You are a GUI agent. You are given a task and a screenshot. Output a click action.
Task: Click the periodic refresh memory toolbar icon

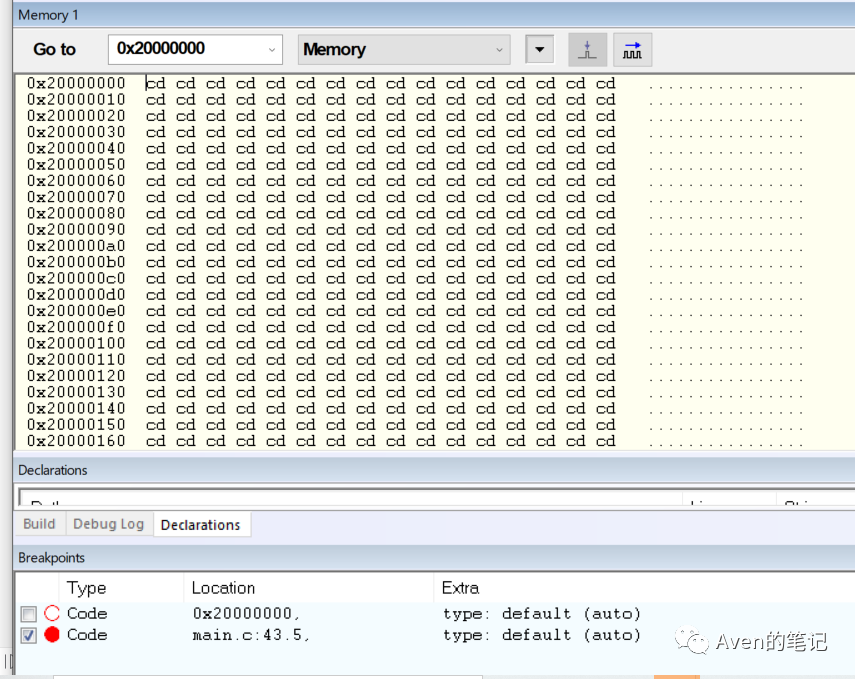point(633,50)
